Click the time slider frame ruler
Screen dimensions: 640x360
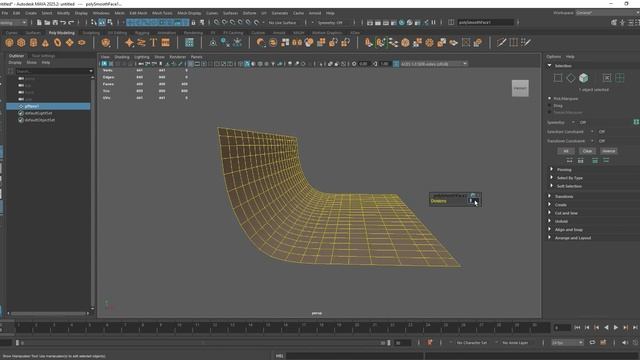tap(276, 327)
